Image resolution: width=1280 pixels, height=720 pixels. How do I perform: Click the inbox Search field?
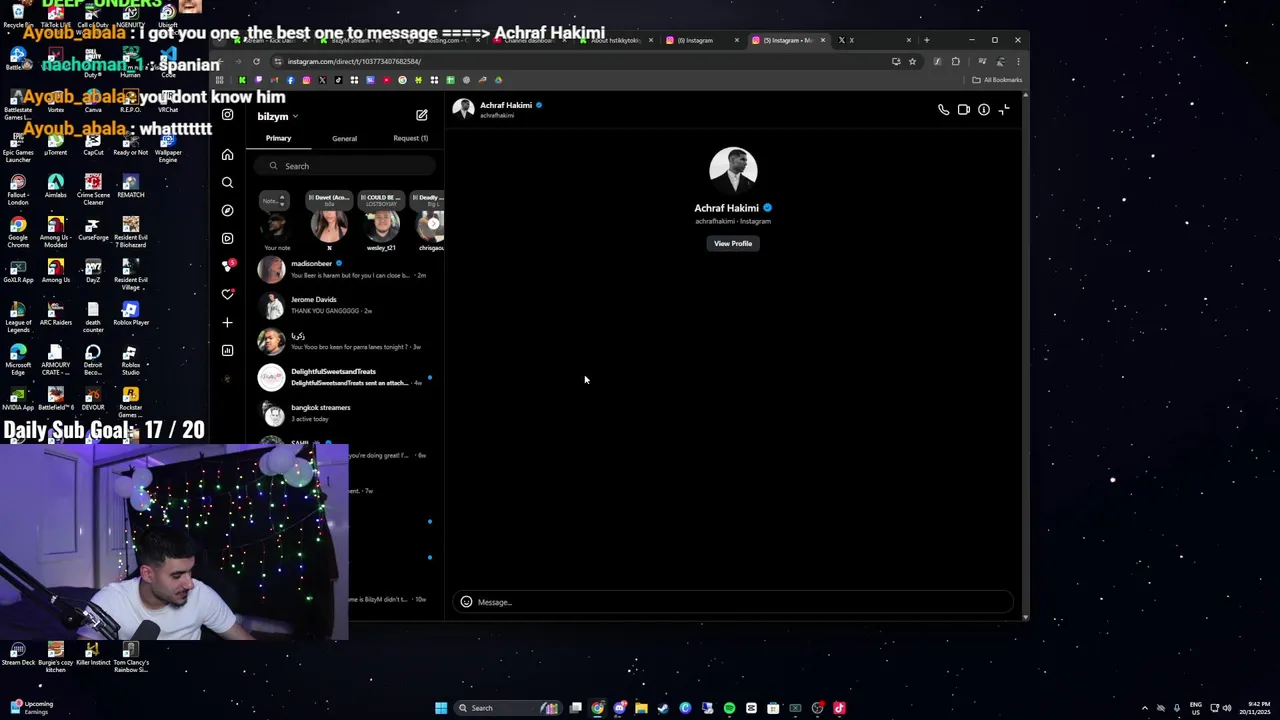[345, 166]
